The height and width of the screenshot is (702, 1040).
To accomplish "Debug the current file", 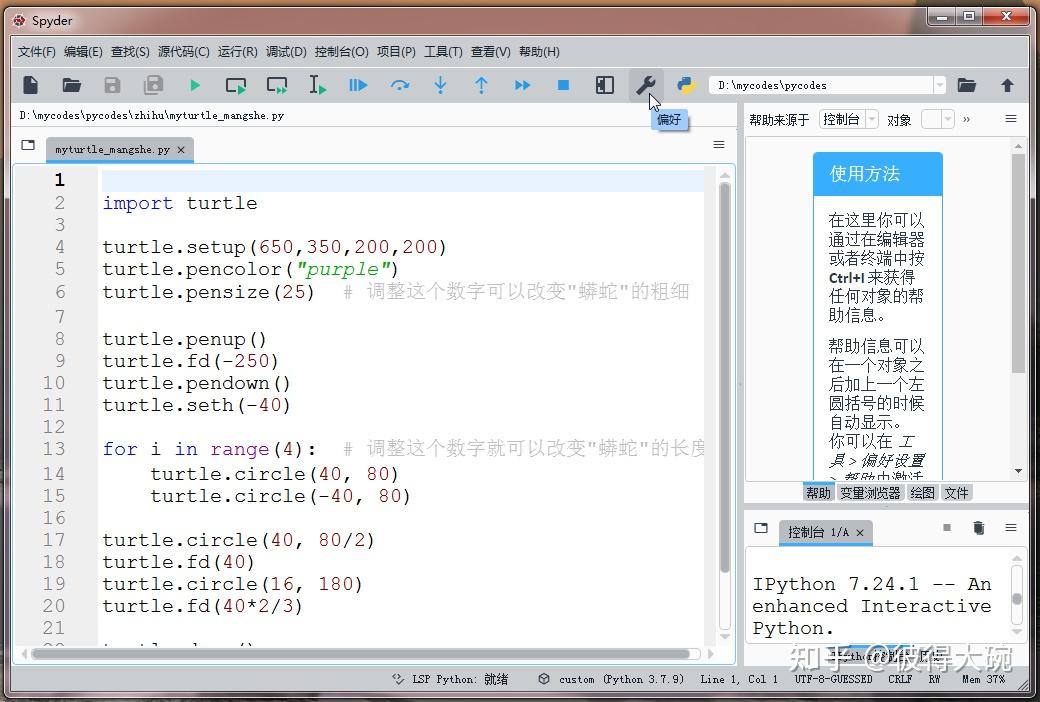I will tap(357, 85).
